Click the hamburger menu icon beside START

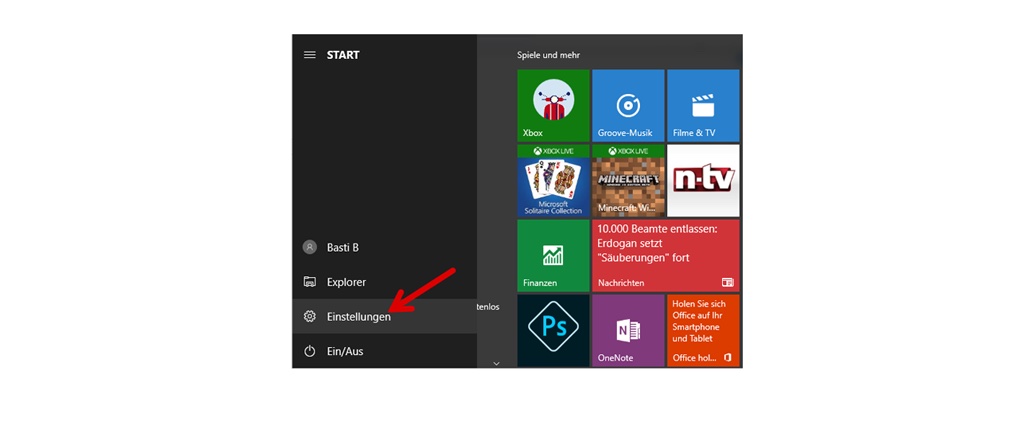(309, 55)
